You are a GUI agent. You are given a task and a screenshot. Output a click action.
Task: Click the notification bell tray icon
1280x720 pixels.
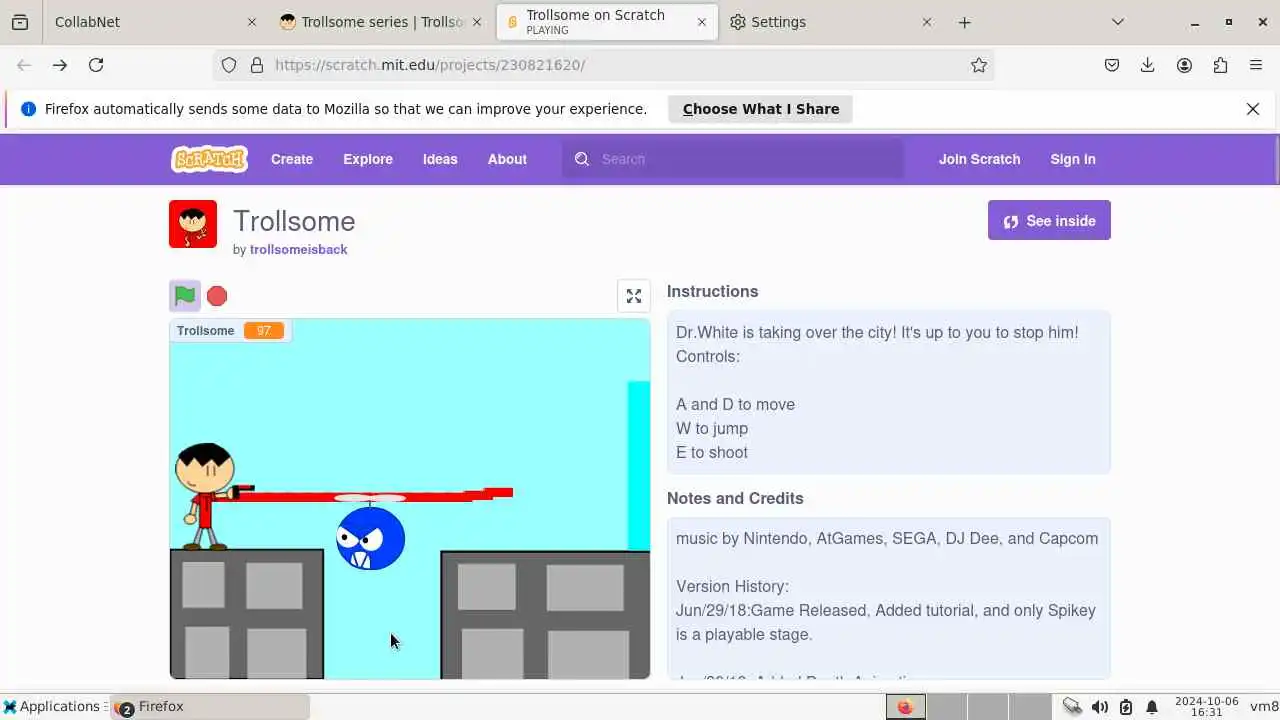click(1152, 707)
